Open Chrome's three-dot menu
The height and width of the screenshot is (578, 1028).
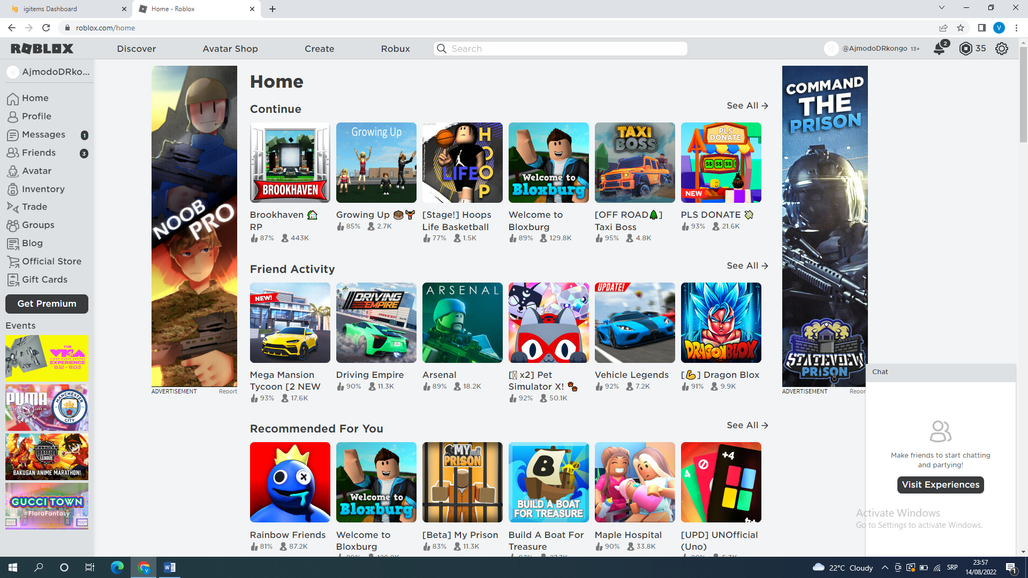click(1016, 28)
